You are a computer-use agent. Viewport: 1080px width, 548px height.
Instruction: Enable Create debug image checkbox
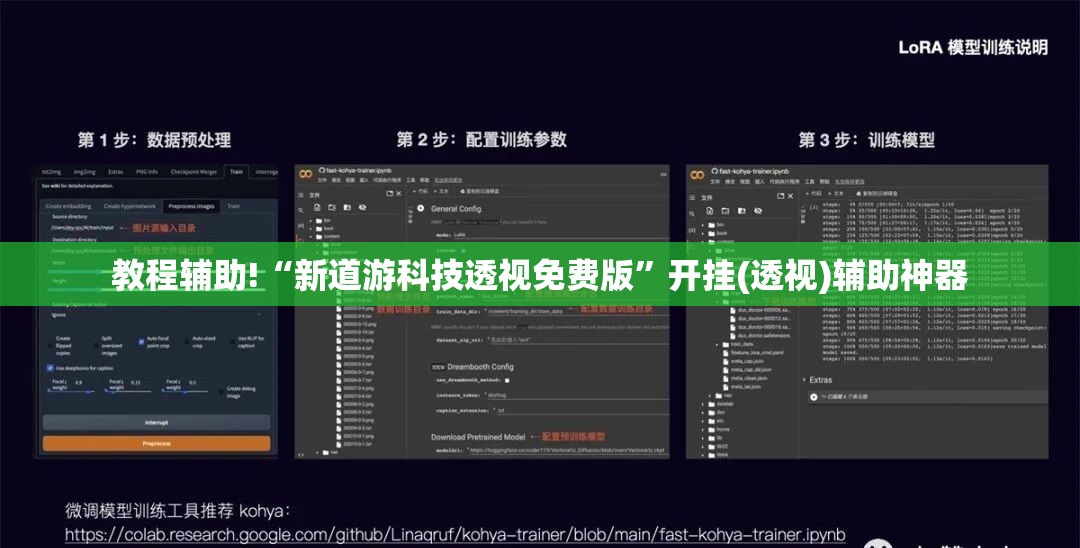pyautogui.click(x=222, y=392)
